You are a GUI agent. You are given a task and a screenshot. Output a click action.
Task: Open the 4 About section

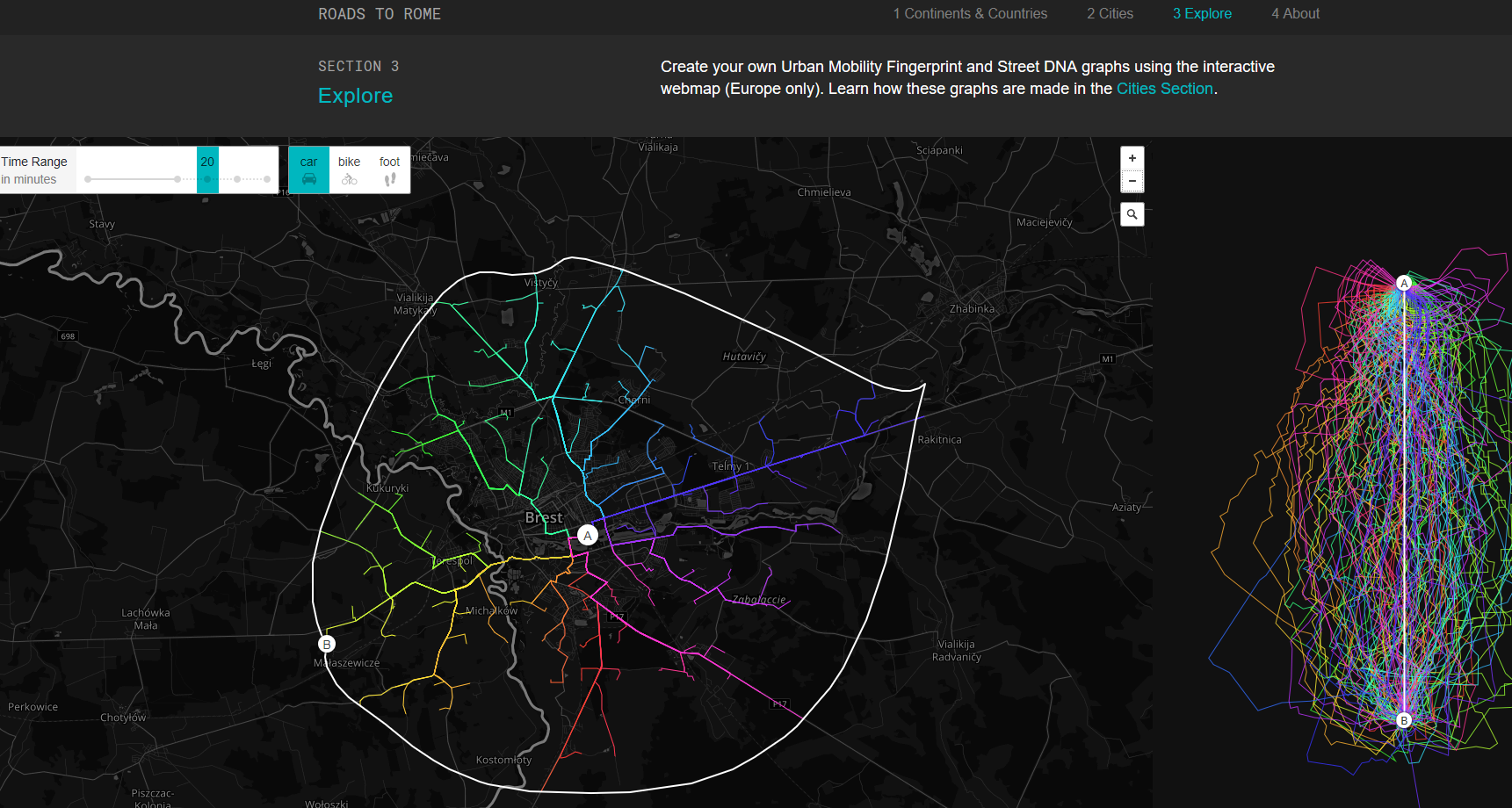[x=1295, y=14]
